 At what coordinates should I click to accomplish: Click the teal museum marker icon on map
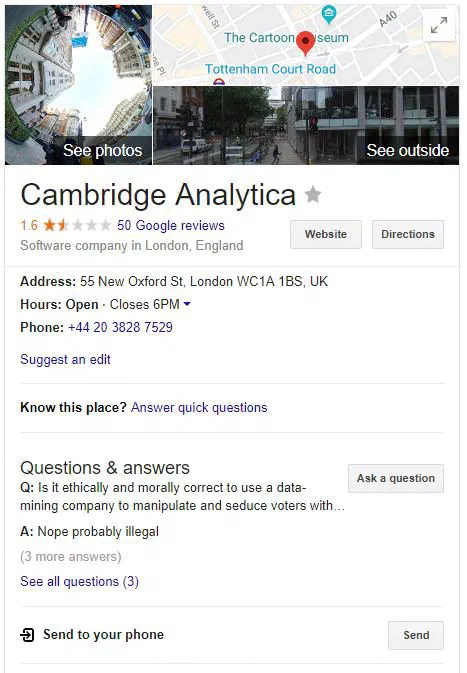point(329,15)
